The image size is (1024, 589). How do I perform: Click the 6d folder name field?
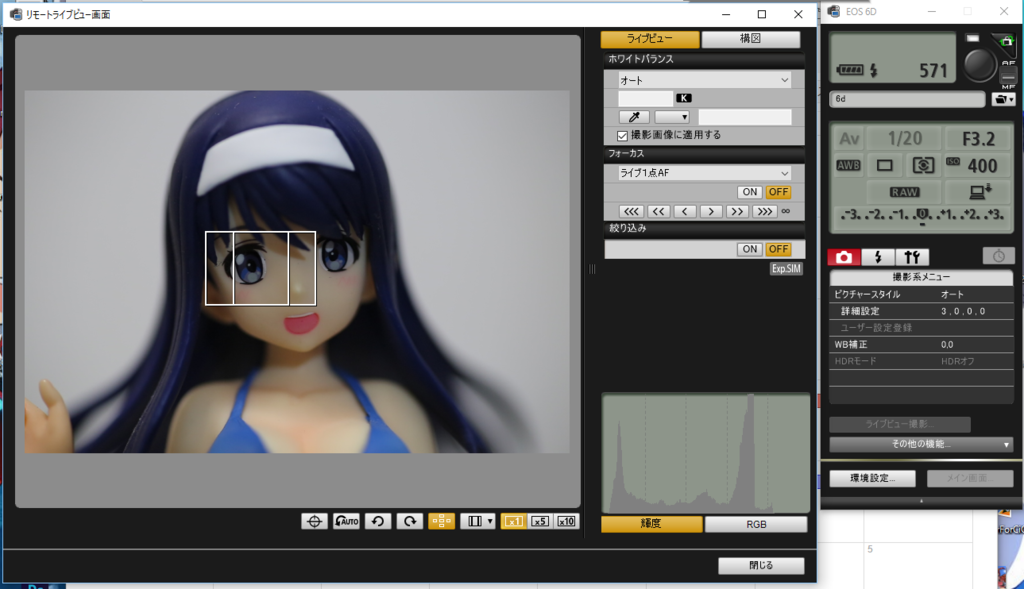907,99
